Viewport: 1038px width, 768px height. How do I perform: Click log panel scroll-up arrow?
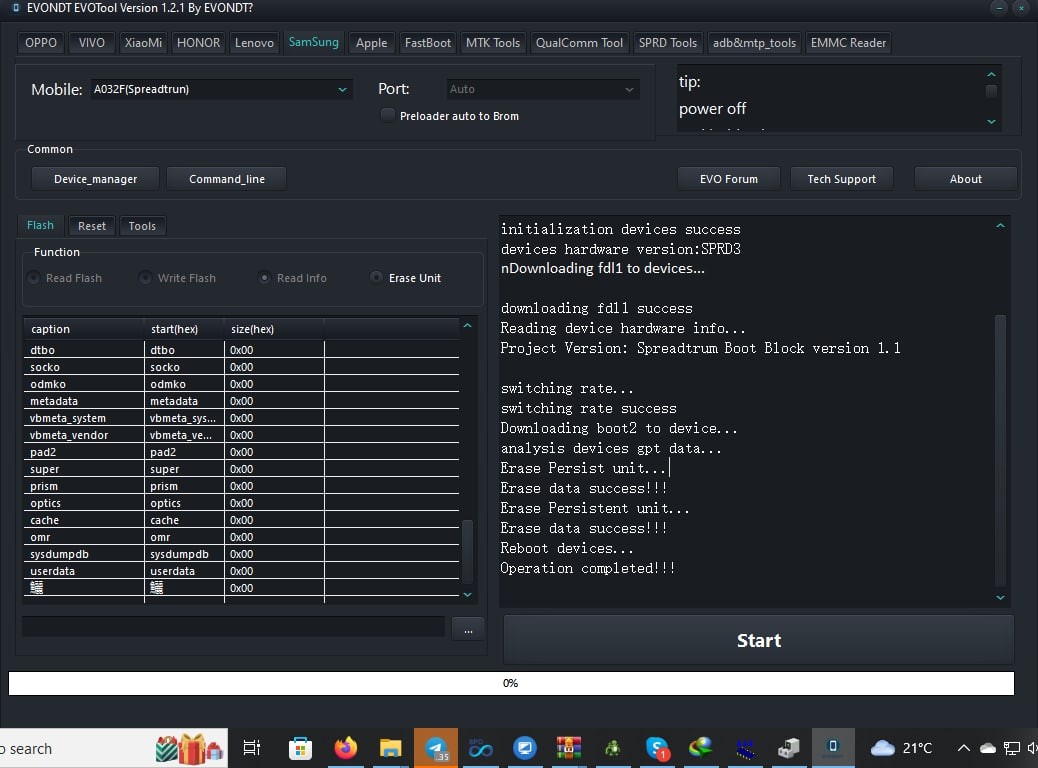point(1000,226)
